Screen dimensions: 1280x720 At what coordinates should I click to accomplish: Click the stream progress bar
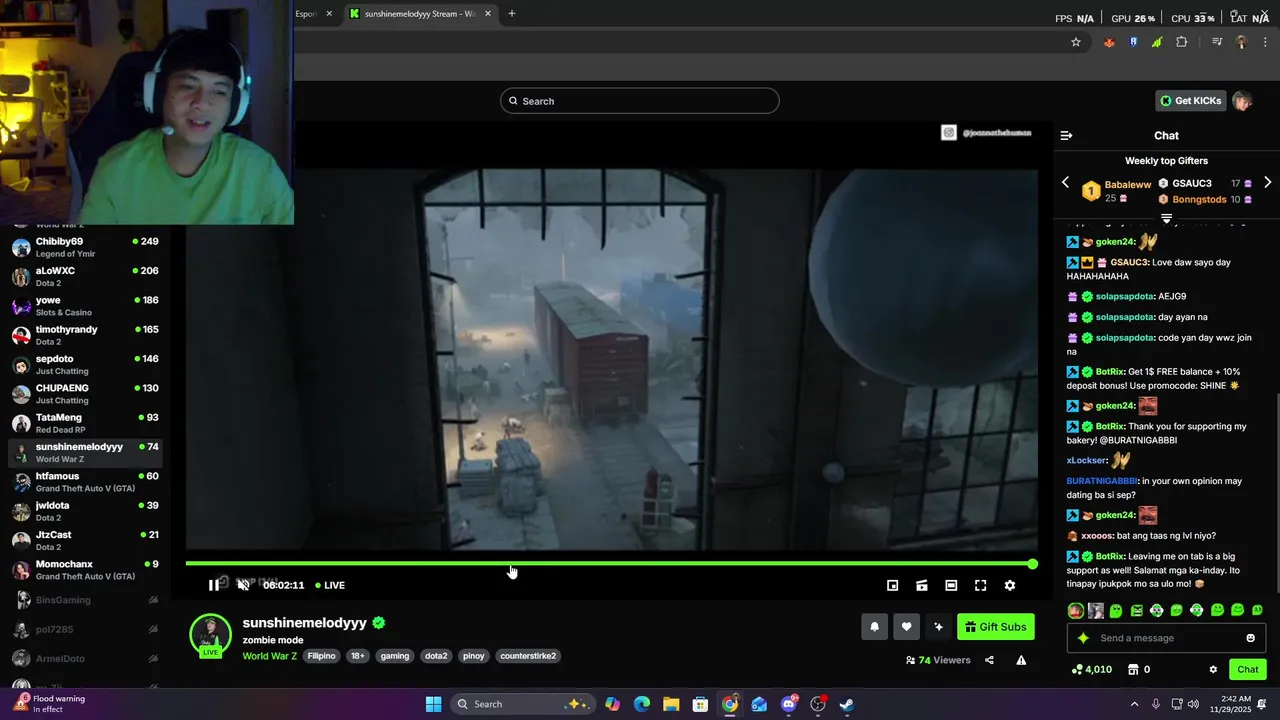pos(610,564)
